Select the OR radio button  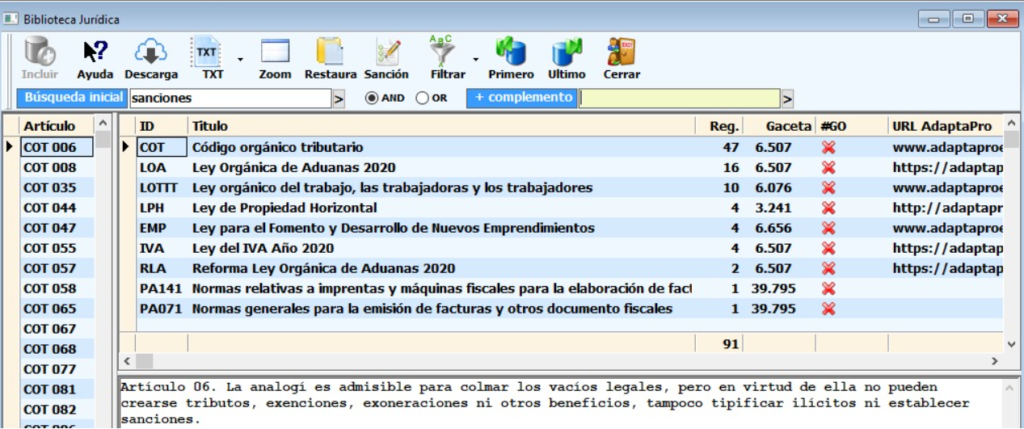(x=422, y=98)
